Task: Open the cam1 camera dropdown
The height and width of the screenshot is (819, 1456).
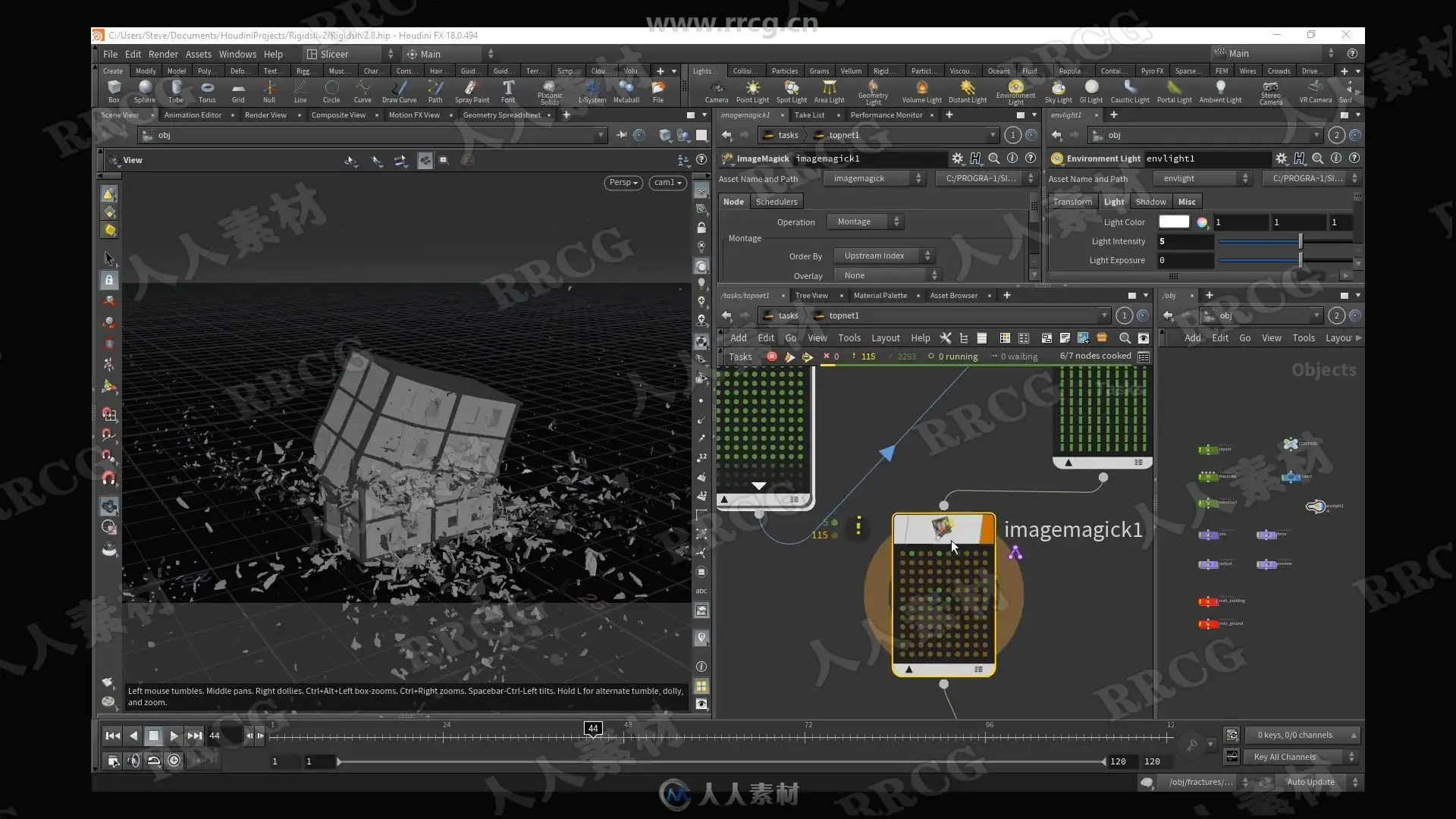Action: [667, 183]
